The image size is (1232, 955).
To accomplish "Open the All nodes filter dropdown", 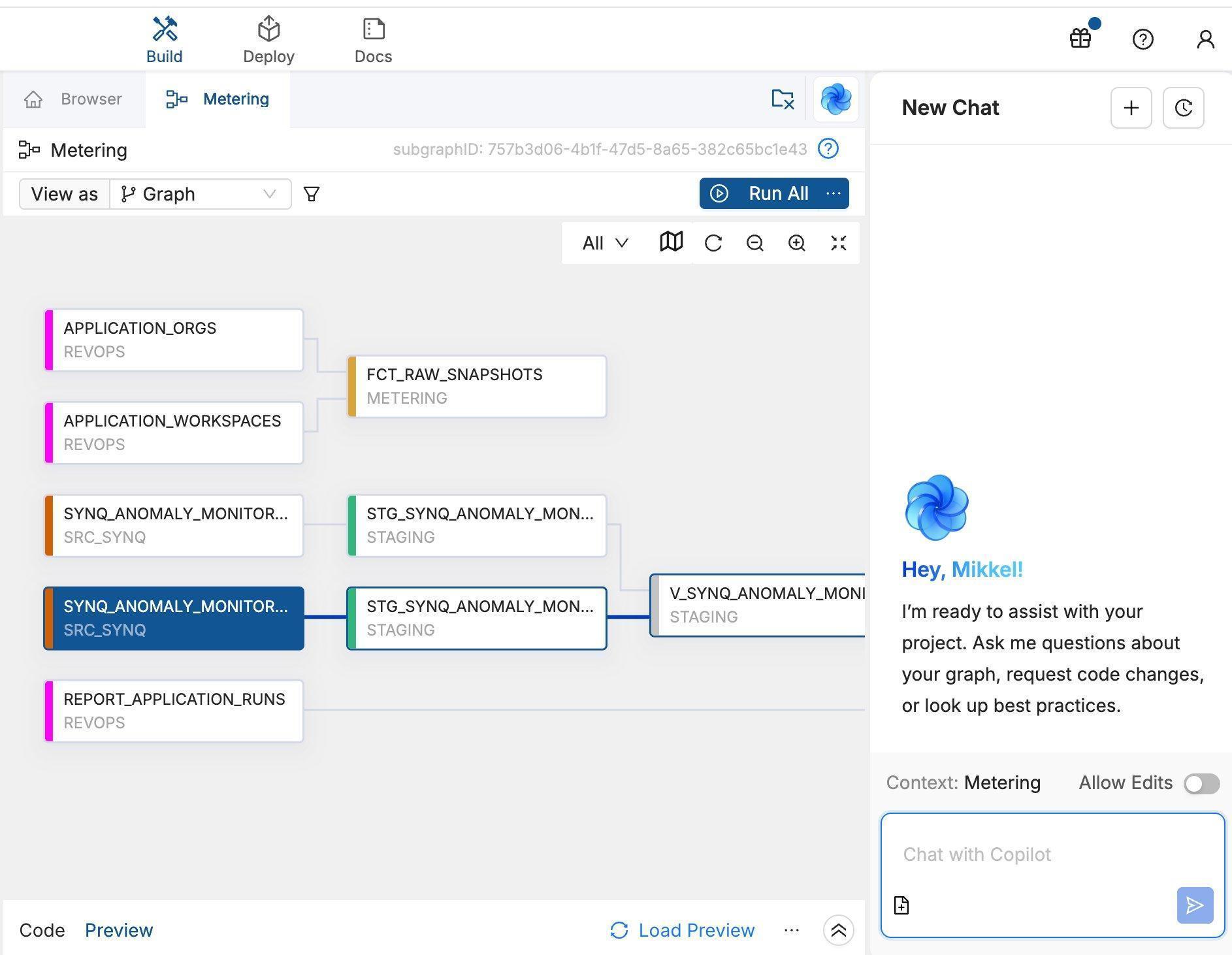I will [x=605, y=243].
